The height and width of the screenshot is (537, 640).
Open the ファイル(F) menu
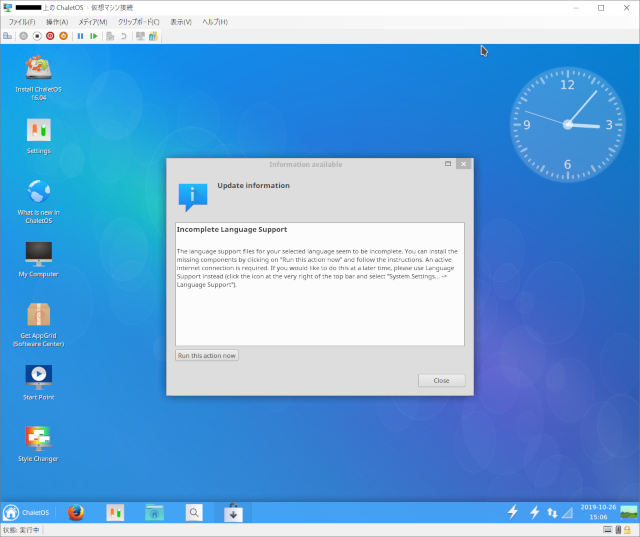tap(22, 22)
